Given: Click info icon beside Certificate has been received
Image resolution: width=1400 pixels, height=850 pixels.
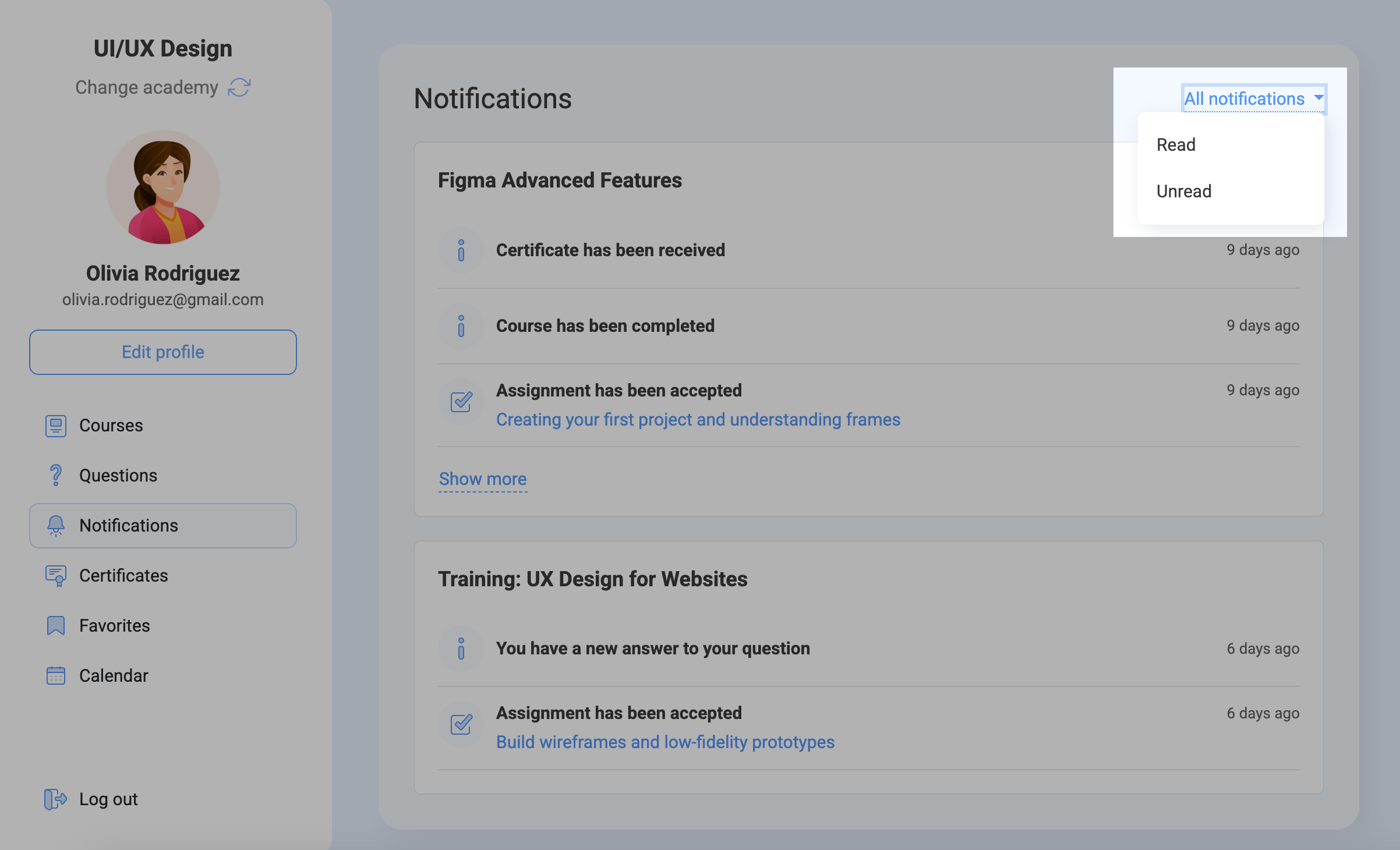Looking at the screenshot, I should pos(461,250).
